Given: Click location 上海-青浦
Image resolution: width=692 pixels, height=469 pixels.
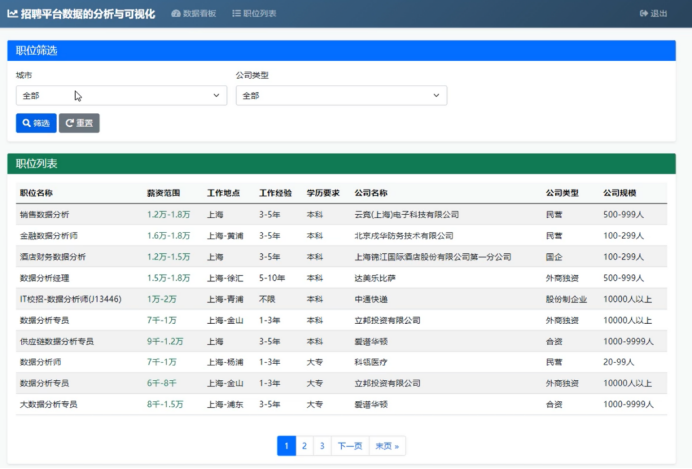Looking at the screenshot, I should pos(225,299).
